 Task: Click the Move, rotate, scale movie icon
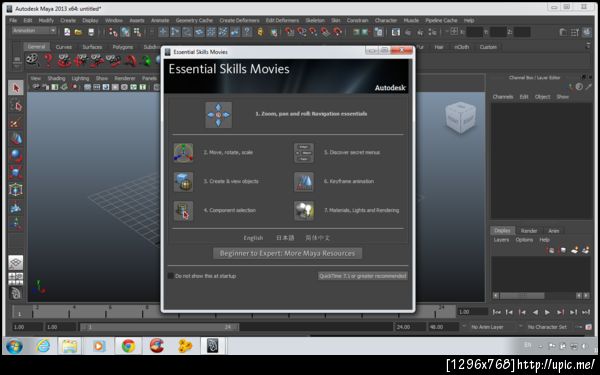tap(183, 153)
